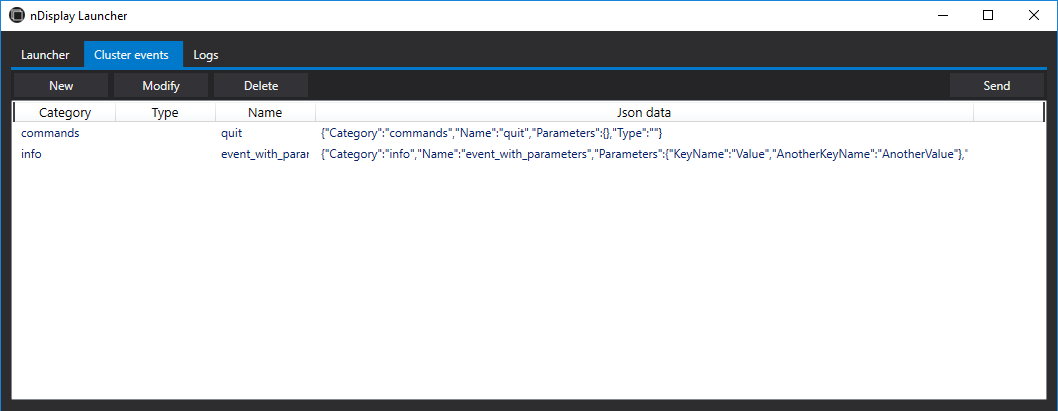This screenshot has height=411, width=1058.
Task: Click the Modify button
Action: pyautogui.click(x=161, y=86)
